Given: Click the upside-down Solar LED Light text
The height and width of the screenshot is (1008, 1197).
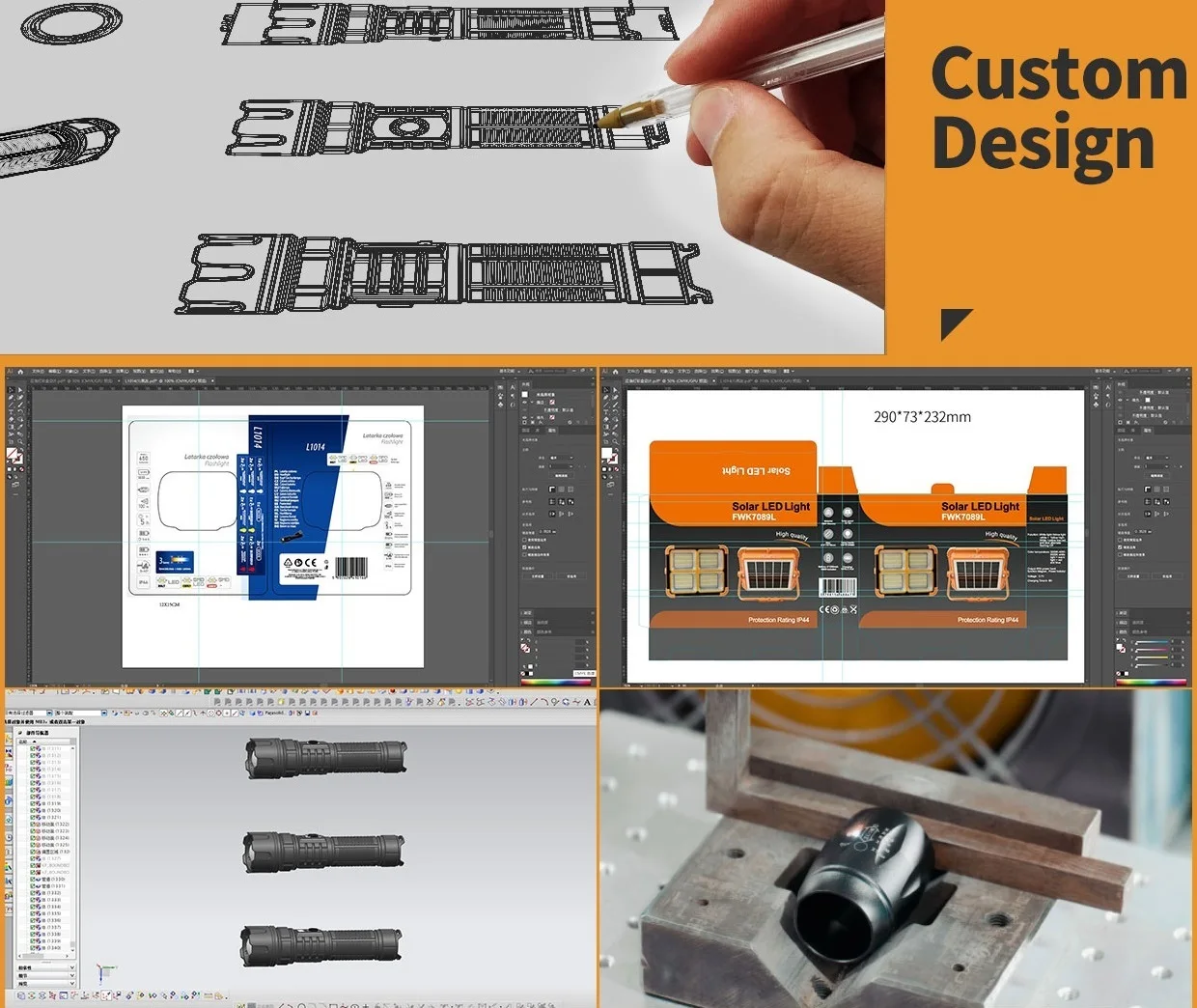Looking at the screenshot, I should (x=756, y=470).
